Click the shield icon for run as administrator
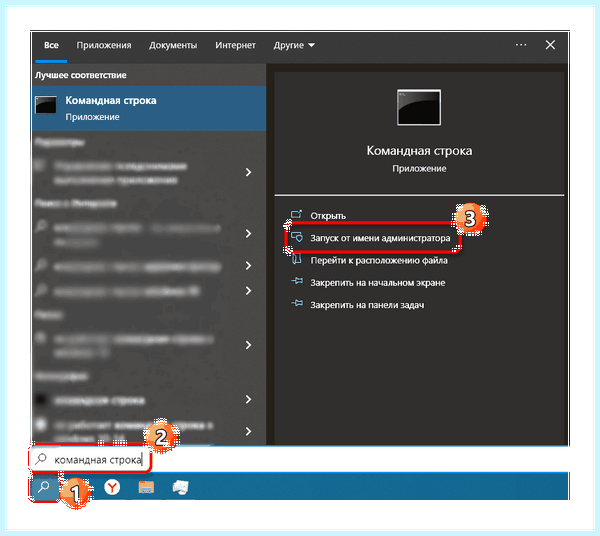The width and height of the screenshot is (600, 536). coord(297,237)
